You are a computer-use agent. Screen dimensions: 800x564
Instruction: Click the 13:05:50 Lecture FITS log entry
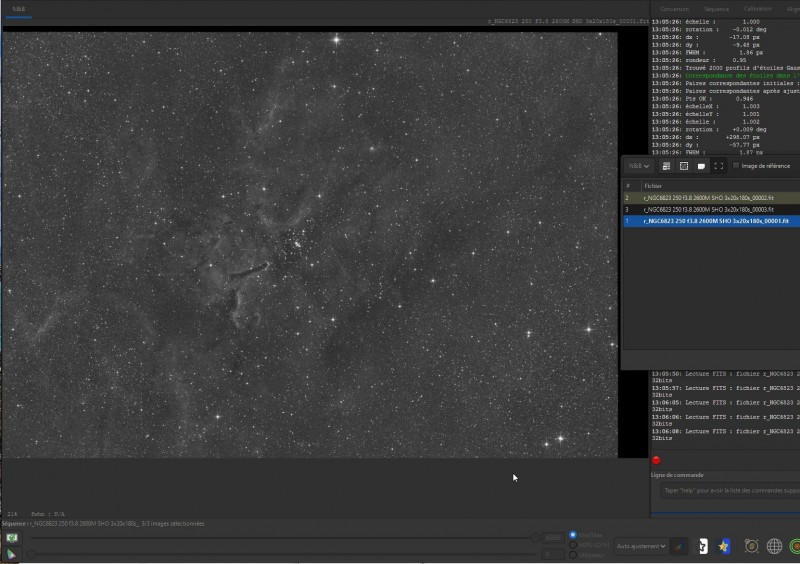(726, 377)
